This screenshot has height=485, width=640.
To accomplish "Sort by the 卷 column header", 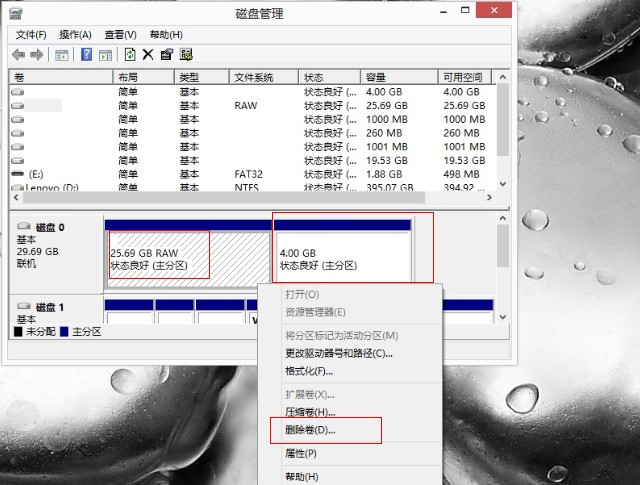I will click(61, 77).
